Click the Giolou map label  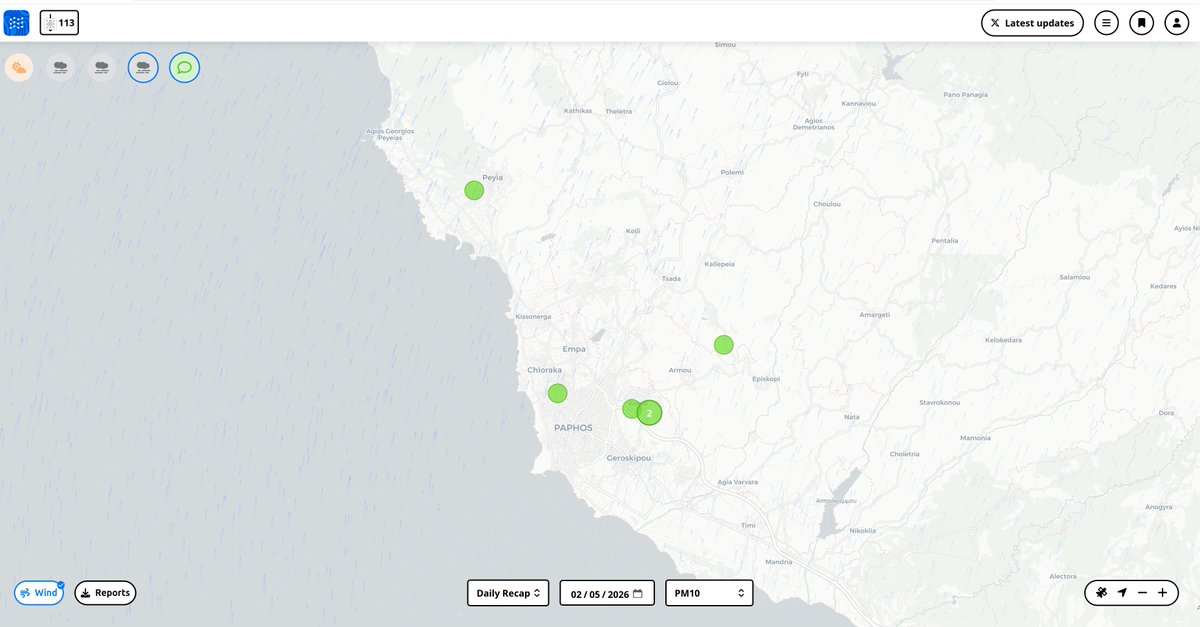pos(667,83)
